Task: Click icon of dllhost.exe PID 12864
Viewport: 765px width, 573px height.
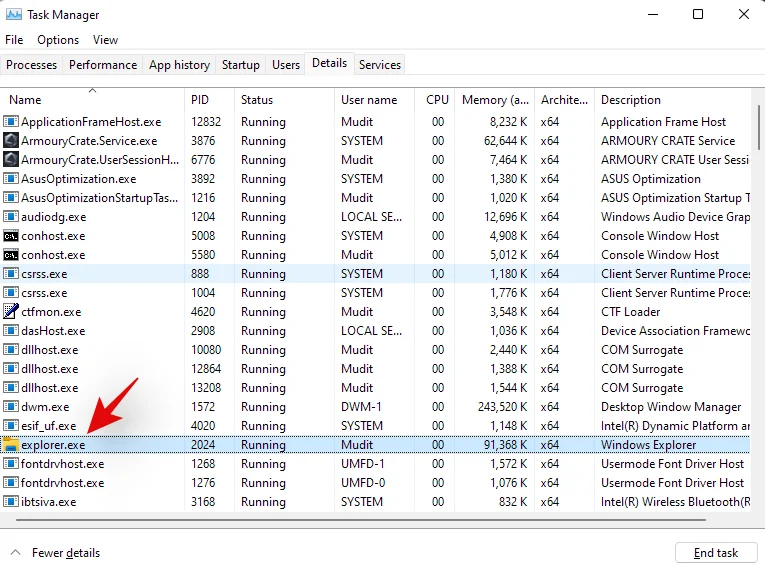Action: (x=11, y=368)
